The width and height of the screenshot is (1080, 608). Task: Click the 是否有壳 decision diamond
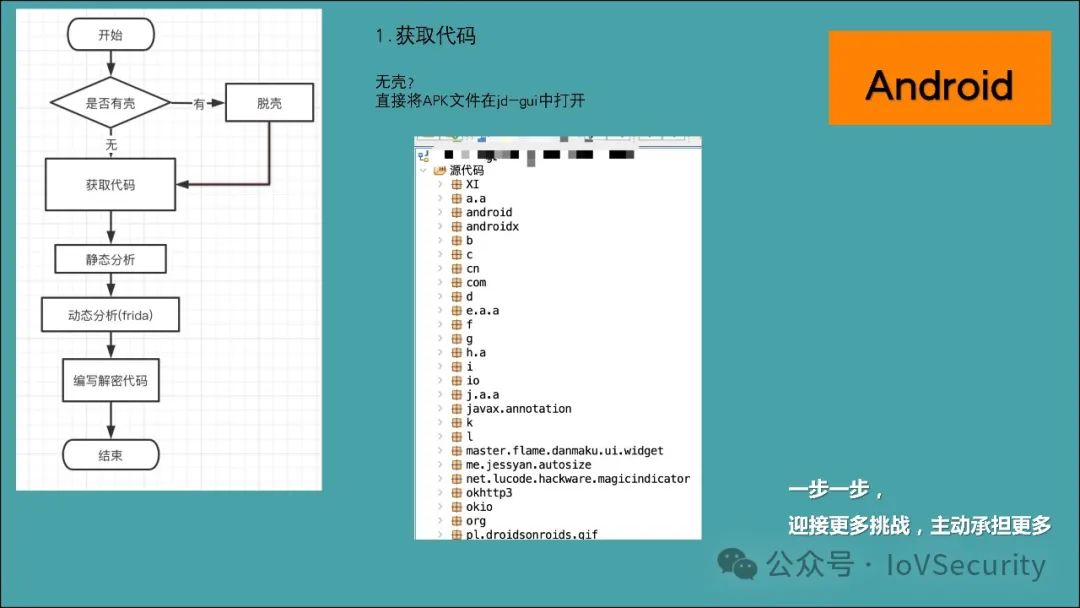(x=110, y=103)
